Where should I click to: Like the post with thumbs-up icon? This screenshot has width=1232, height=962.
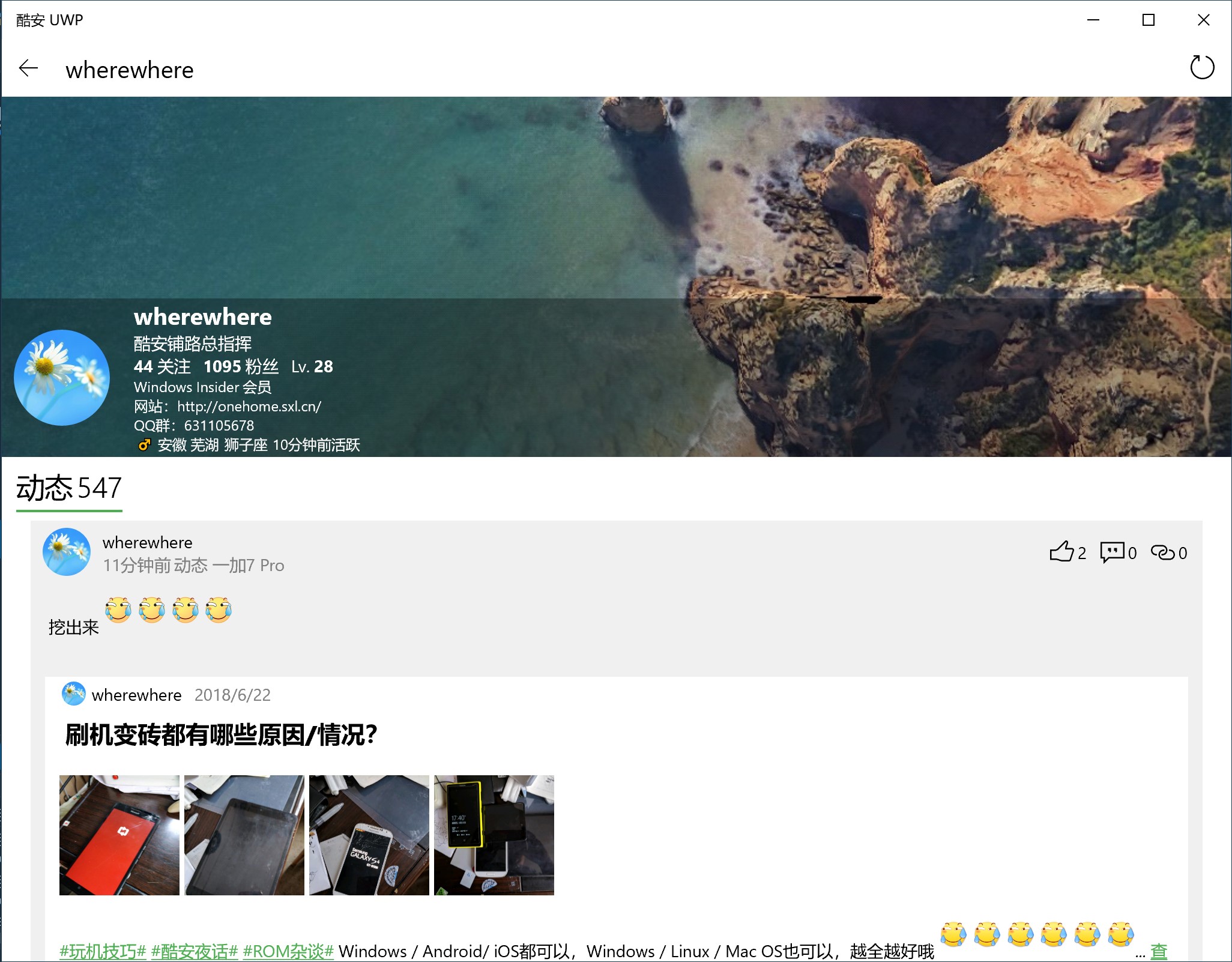[1061, 552]
